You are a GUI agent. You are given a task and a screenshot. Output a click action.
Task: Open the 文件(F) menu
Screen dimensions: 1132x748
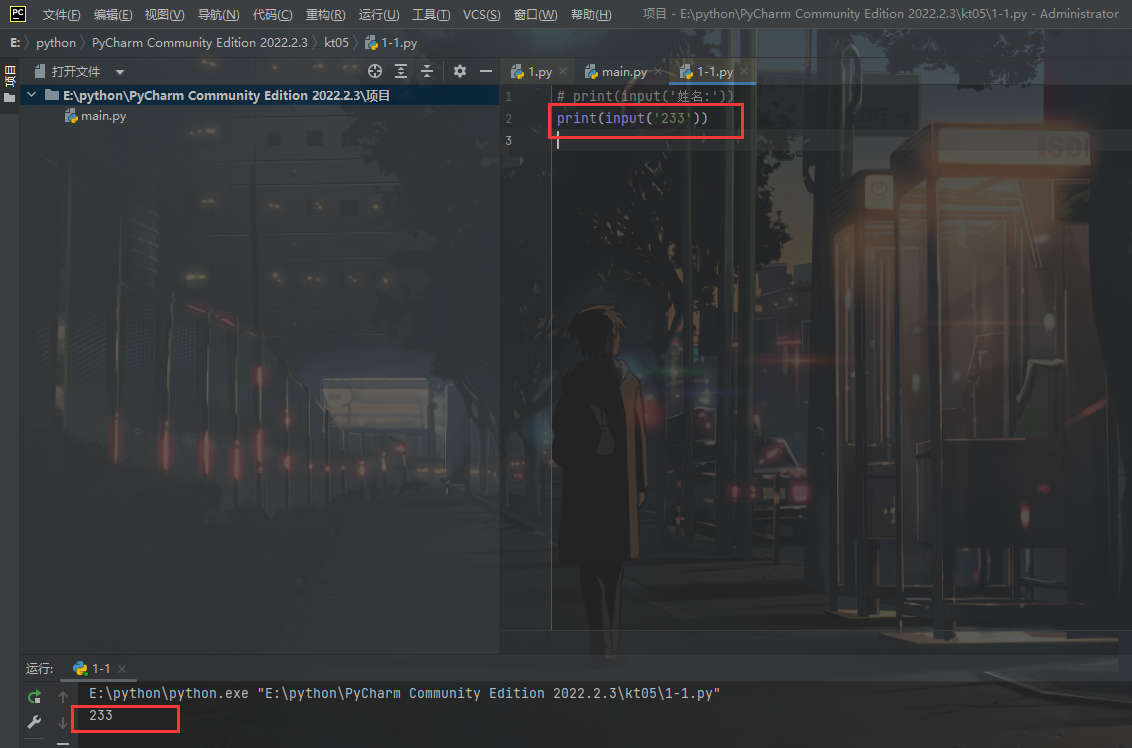coord(61,14)
